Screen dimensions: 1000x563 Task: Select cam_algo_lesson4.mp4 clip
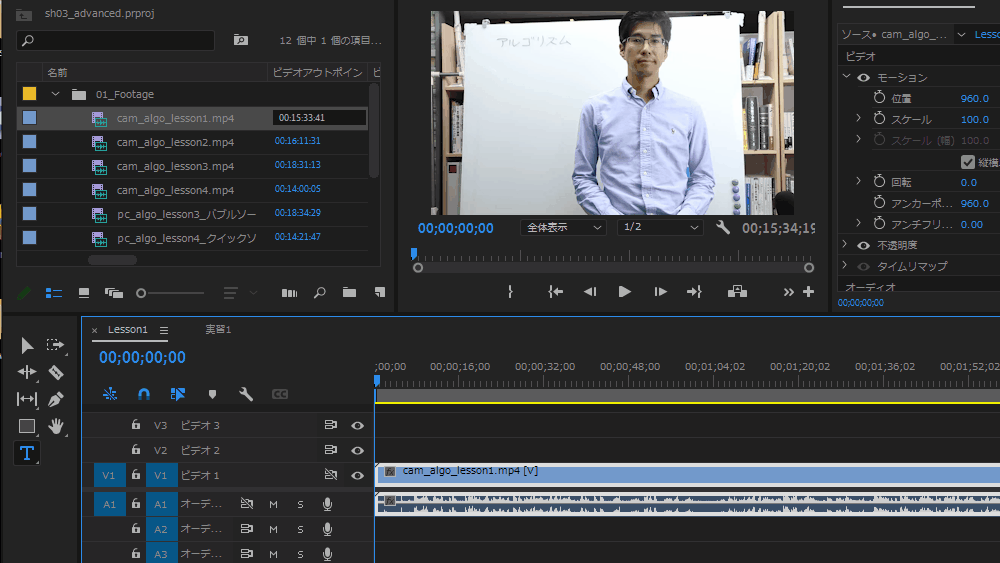pos(175,190)
